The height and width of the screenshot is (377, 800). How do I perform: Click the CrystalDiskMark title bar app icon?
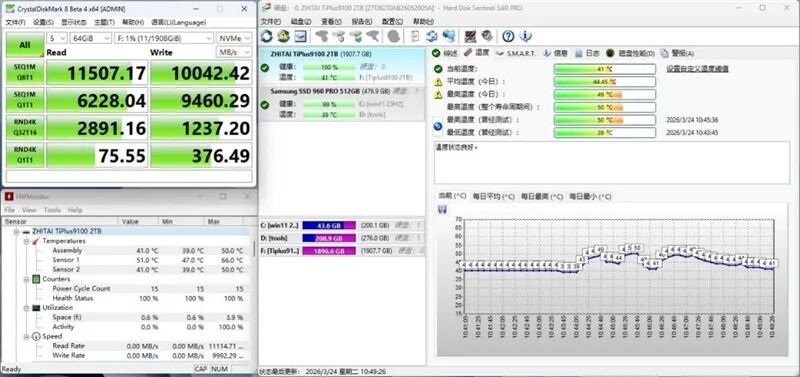[x=9, y=9]
